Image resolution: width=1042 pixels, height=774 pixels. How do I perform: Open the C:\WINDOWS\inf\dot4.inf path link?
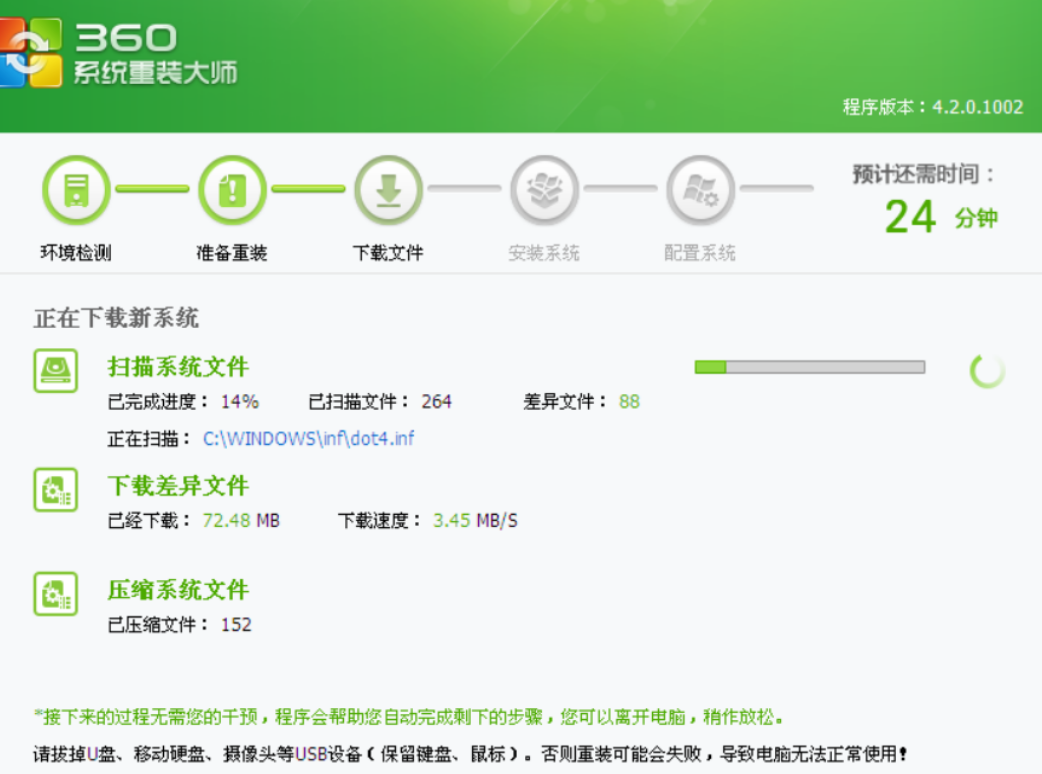tap(308, 438)
